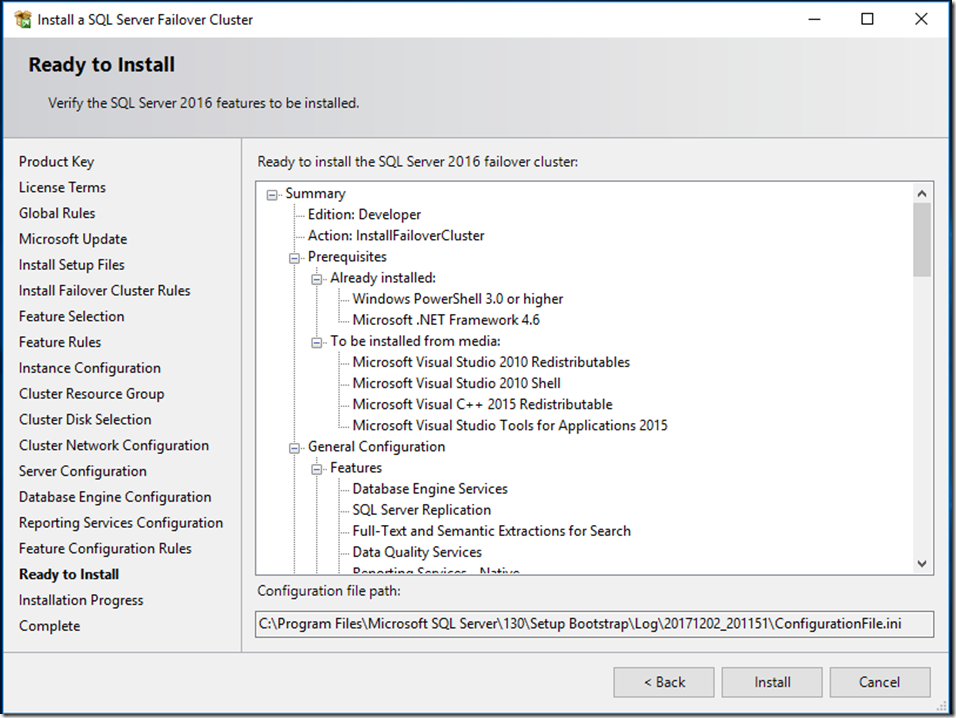Select the Database Engine Configuration step
The width and height of the screenshot is (956, 718).
click(x=115, y=497)
